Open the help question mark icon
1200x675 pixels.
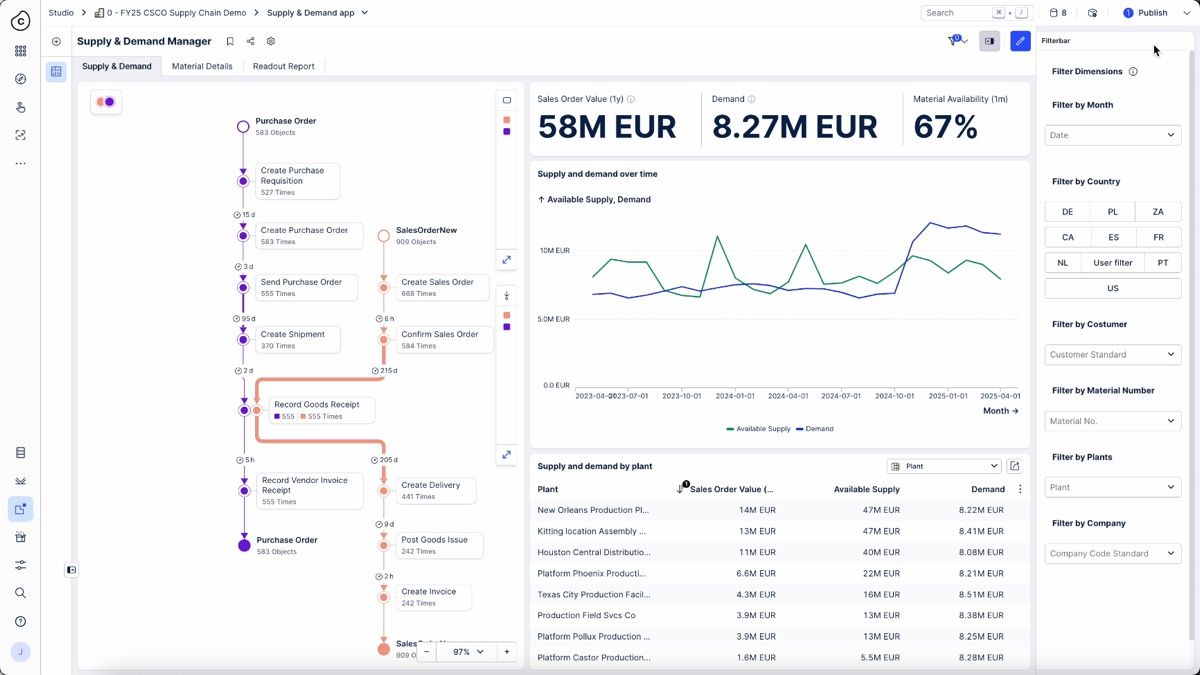click(x=20, y=621)
